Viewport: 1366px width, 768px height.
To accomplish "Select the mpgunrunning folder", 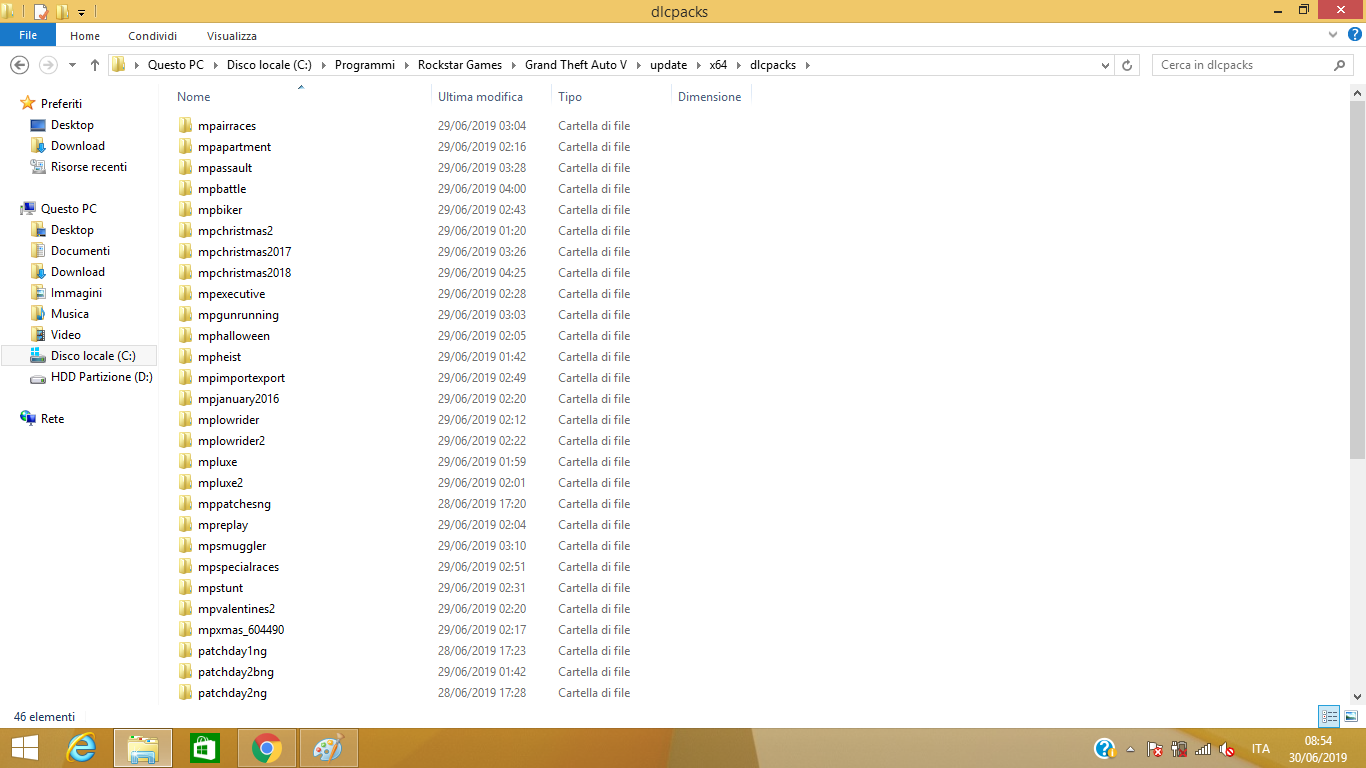I will click(x=238, y=315).
